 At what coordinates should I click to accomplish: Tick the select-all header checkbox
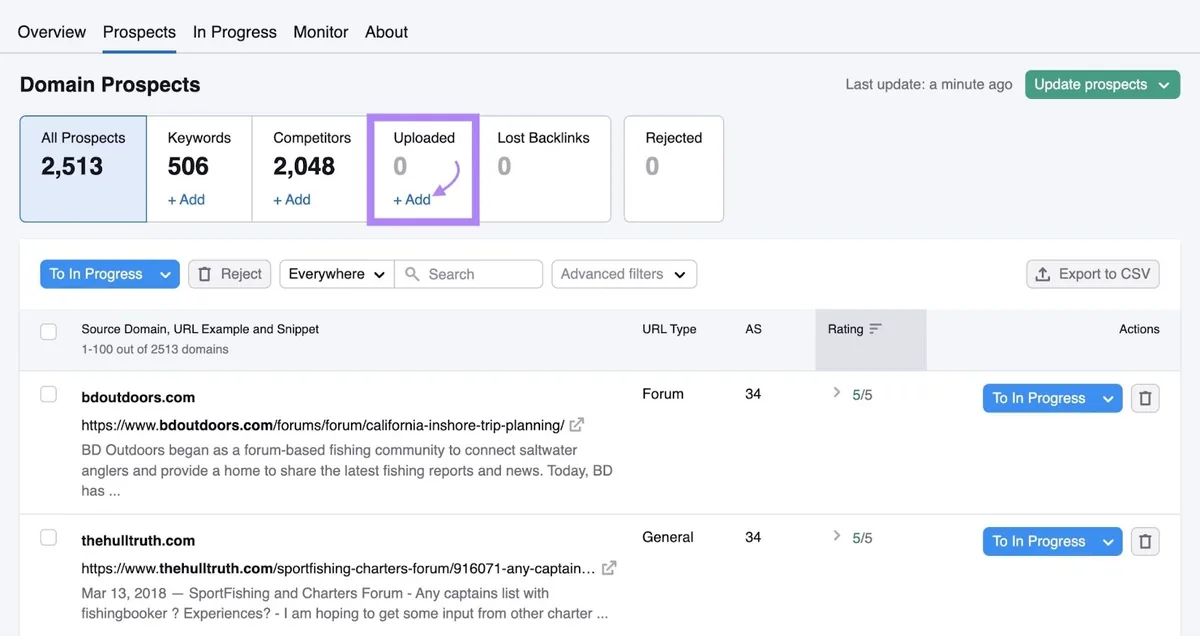pos(48,332)
